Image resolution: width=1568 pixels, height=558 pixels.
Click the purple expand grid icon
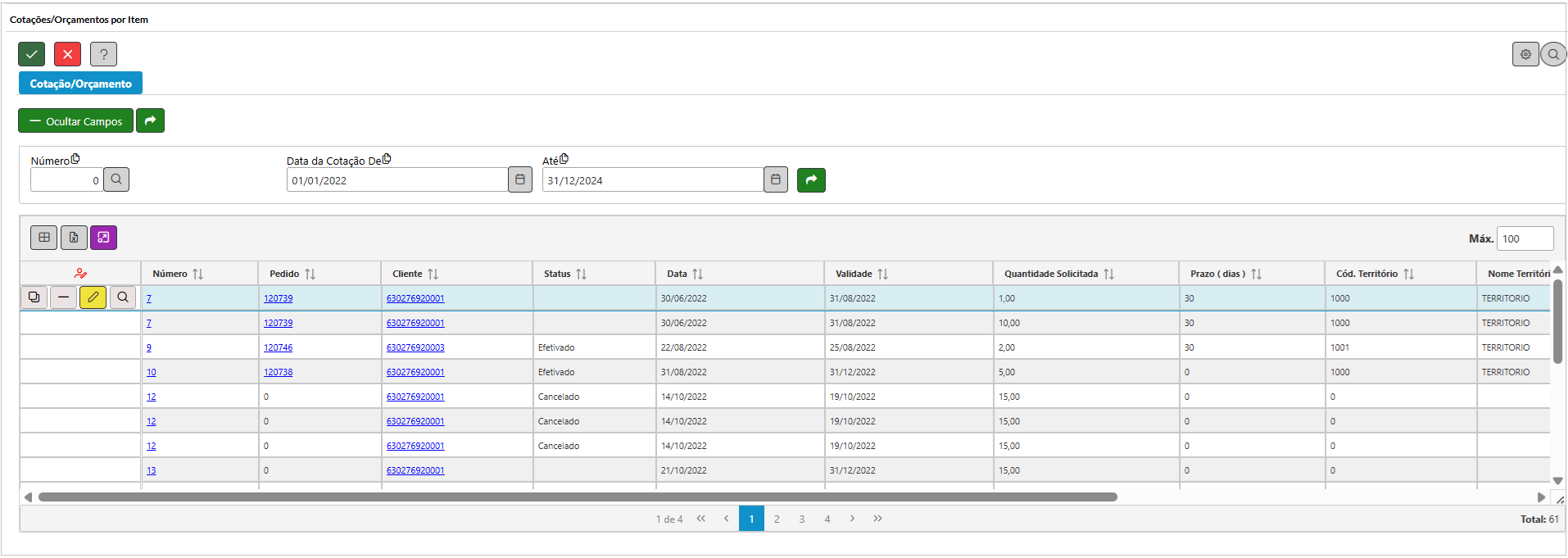[103, 238]
